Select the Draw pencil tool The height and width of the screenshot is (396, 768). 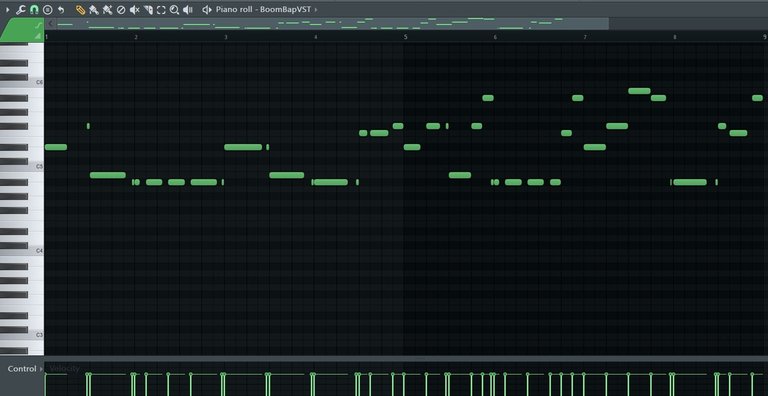pos(80,10)
